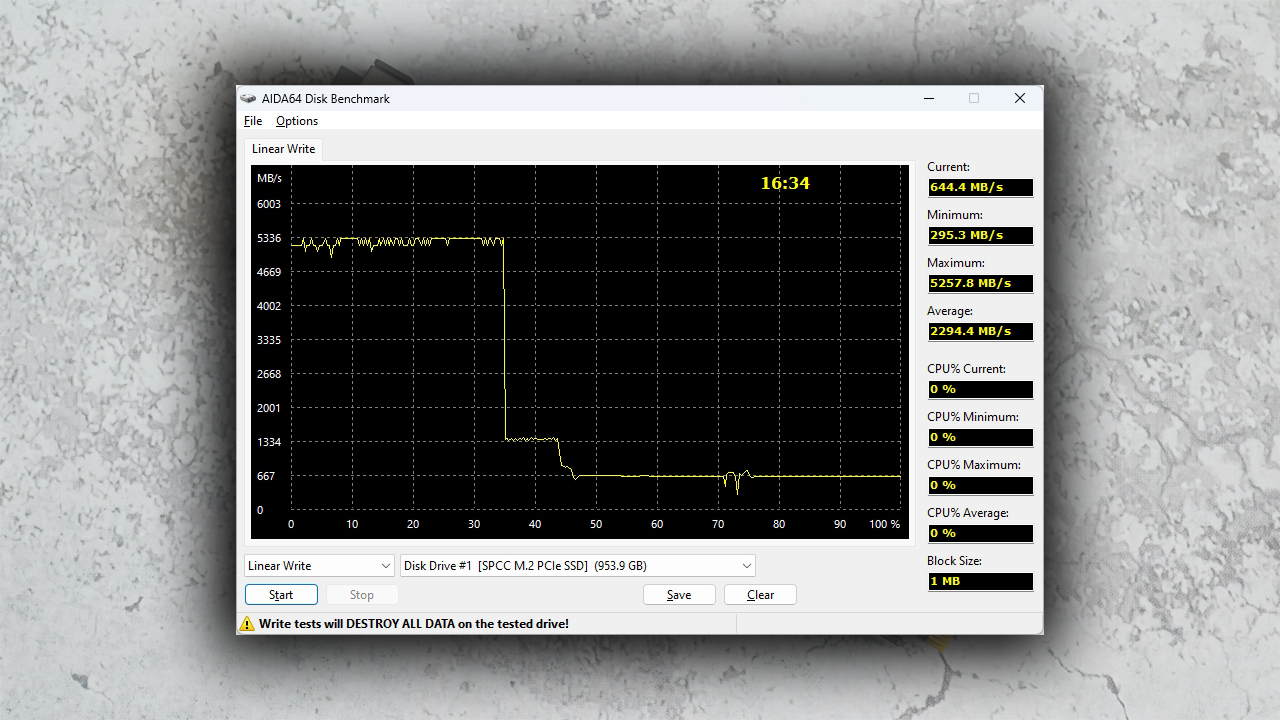
Task: Click the AIDA64 Disk Benchmark window title
Action: coord(326,98)
